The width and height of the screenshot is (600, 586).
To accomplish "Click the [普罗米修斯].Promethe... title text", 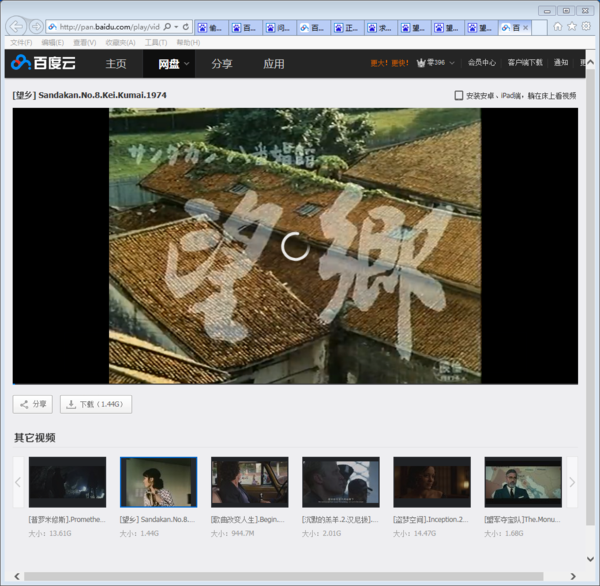I will 67,519.
